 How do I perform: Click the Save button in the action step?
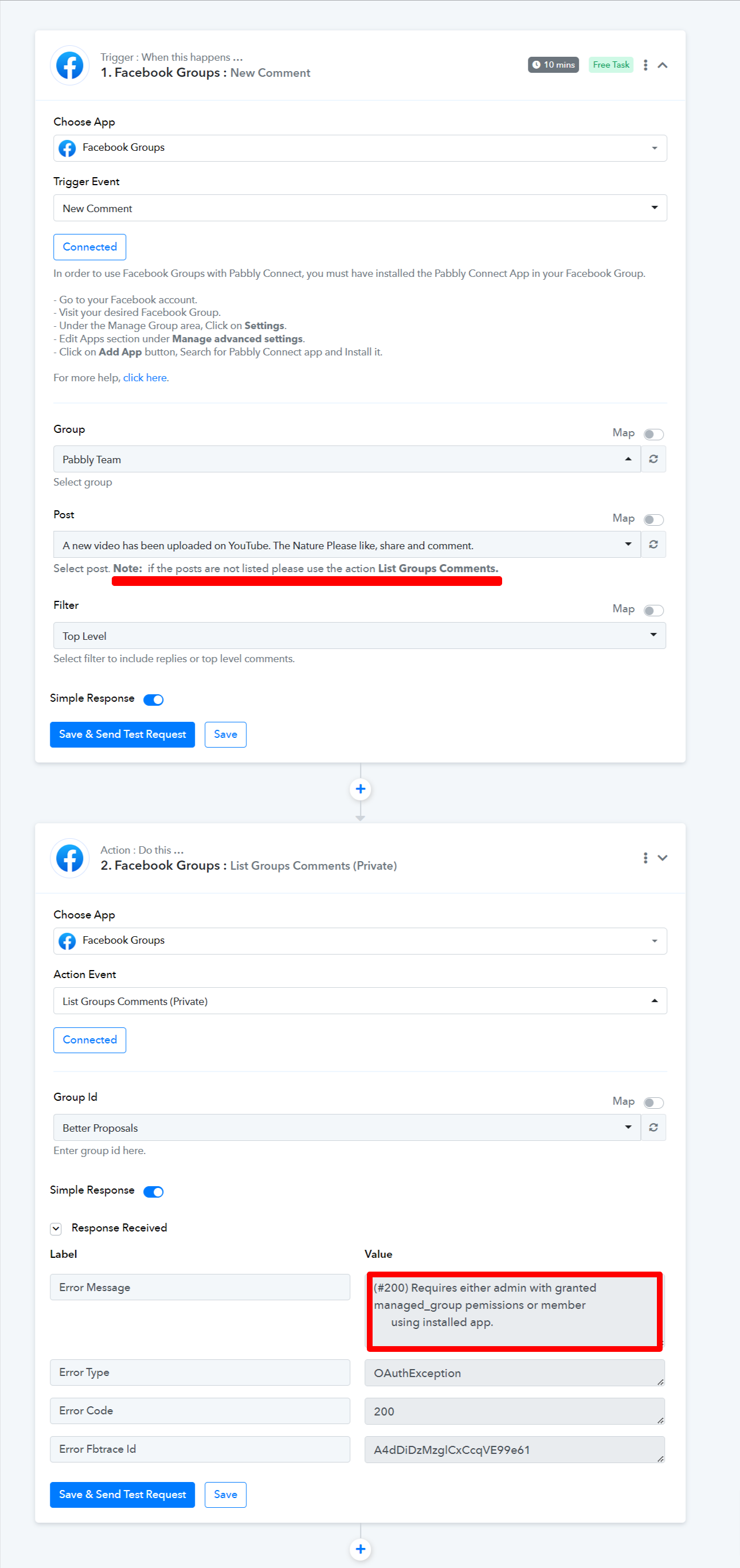pos(225,1495)
